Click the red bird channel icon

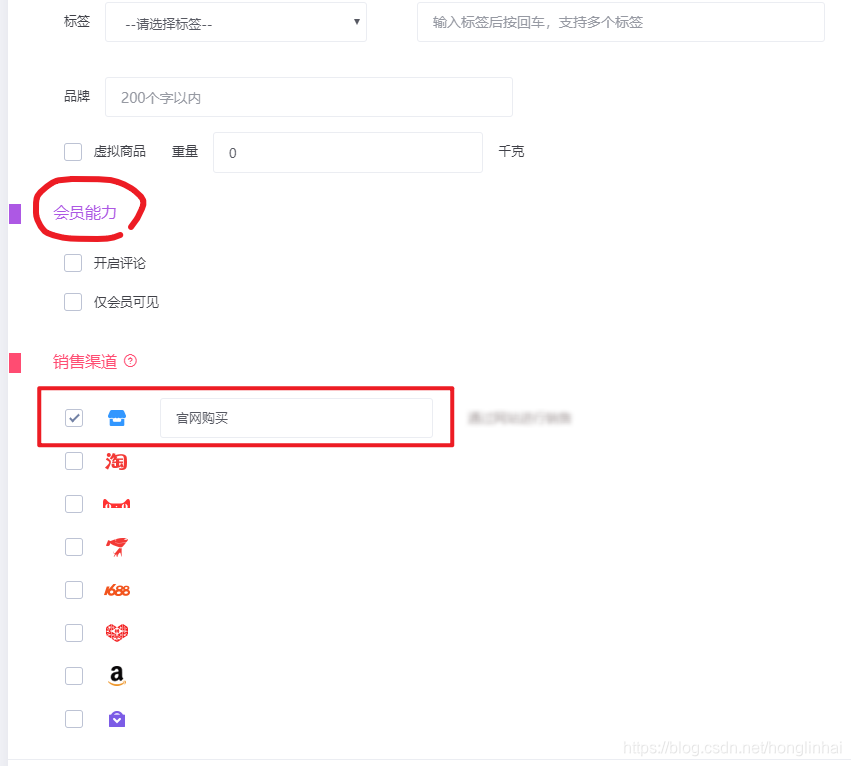[x=117, y=547]
